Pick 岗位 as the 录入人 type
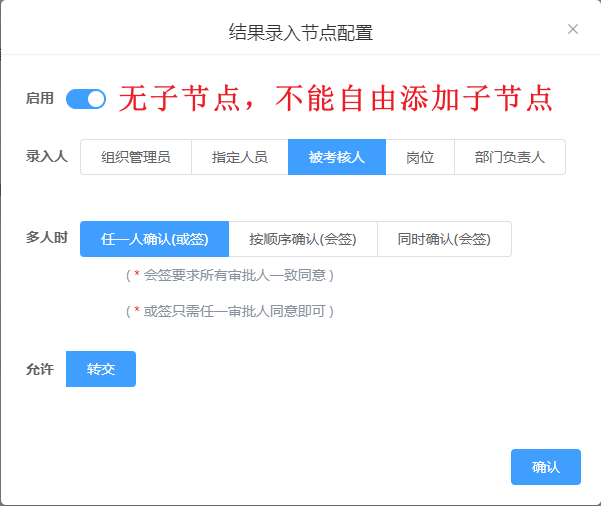This screenshot has height=506, width=601. click(420, 157)
